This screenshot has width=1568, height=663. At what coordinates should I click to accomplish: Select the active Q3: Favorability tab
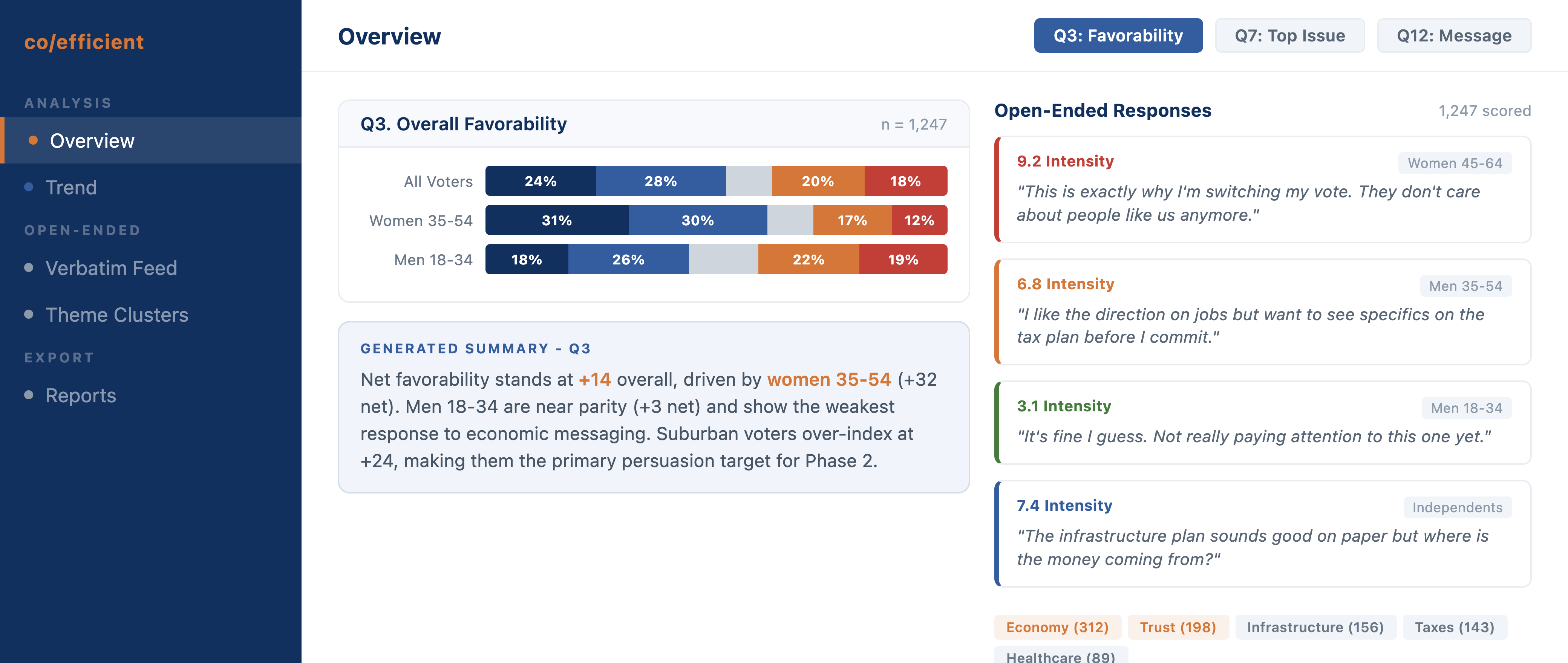(1118, 35)
